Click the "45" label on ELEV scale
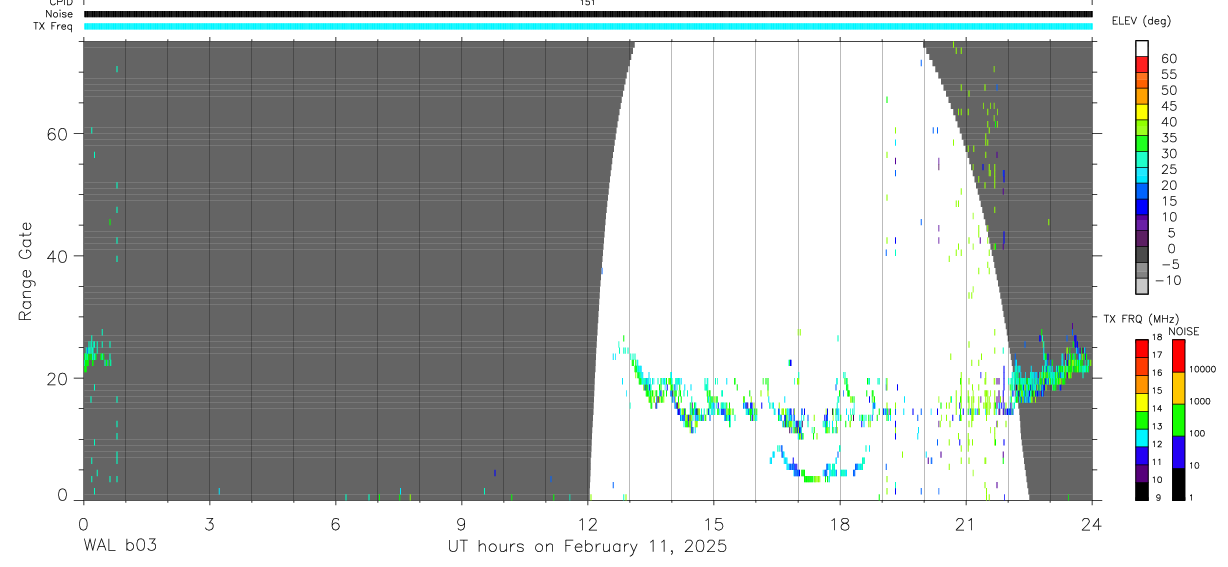This screenshot has height=567, width=1228. tap(1168, 106)
